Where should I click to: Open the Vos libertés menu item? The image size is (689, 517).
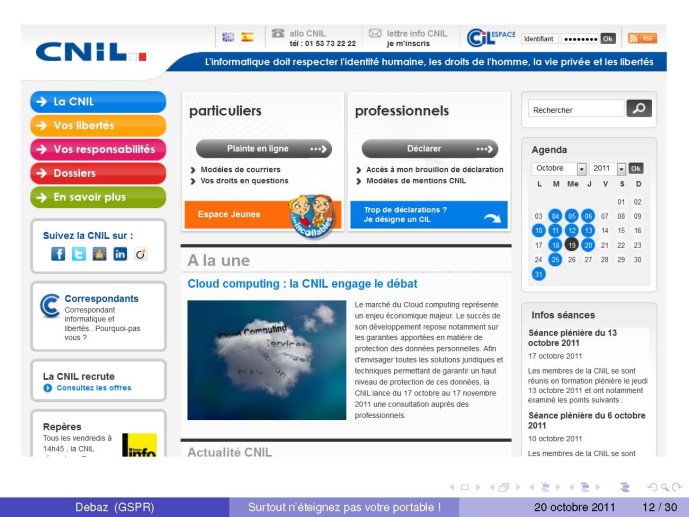98,126
